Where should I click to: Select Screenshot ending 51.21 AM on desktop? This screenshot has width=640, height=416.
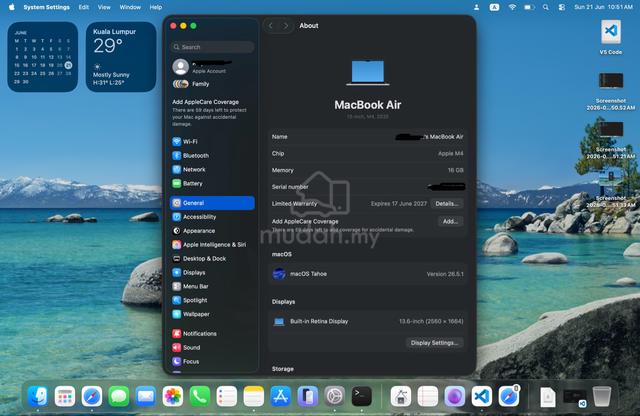[x=611, y=140]
